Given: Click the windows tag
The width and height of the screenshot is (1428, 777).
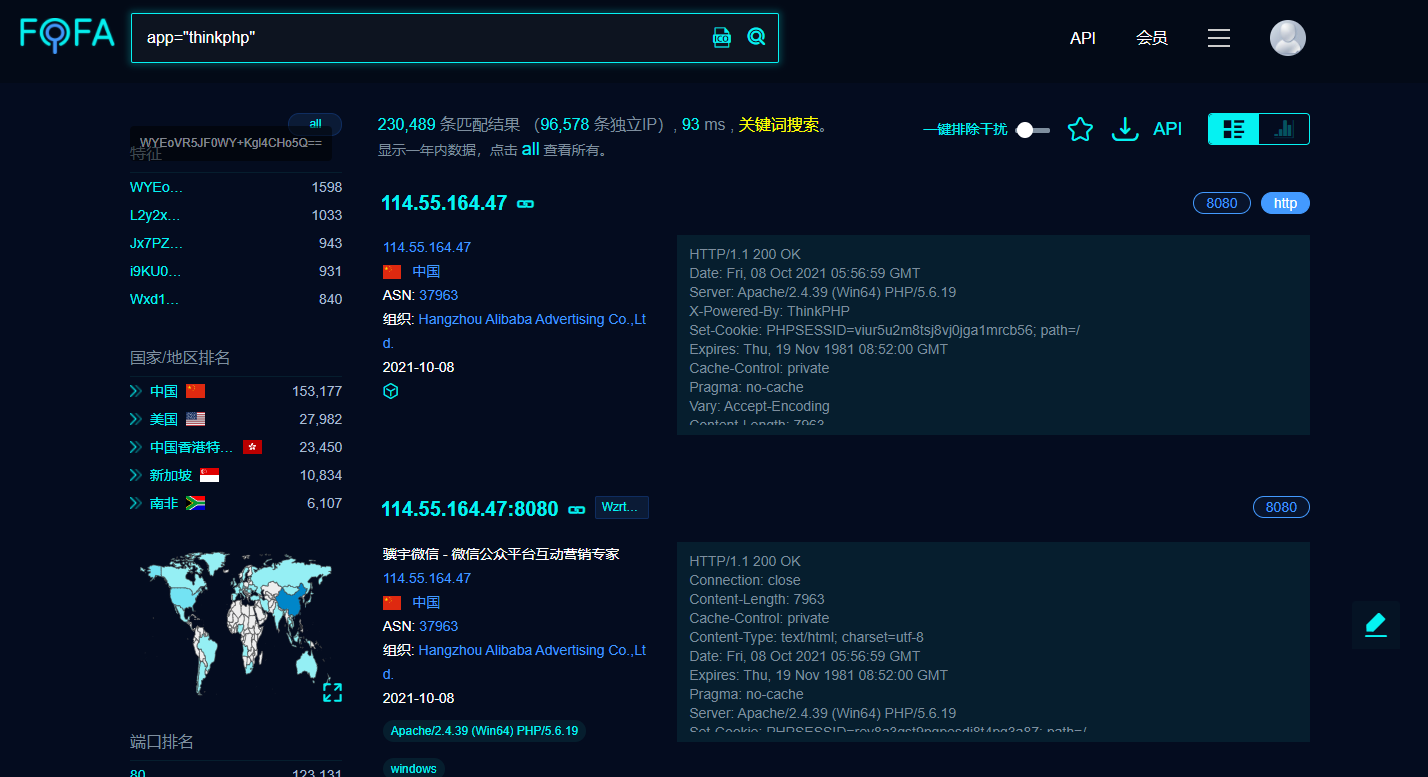Looking at the screenshot, I should (x=414, y=769).
